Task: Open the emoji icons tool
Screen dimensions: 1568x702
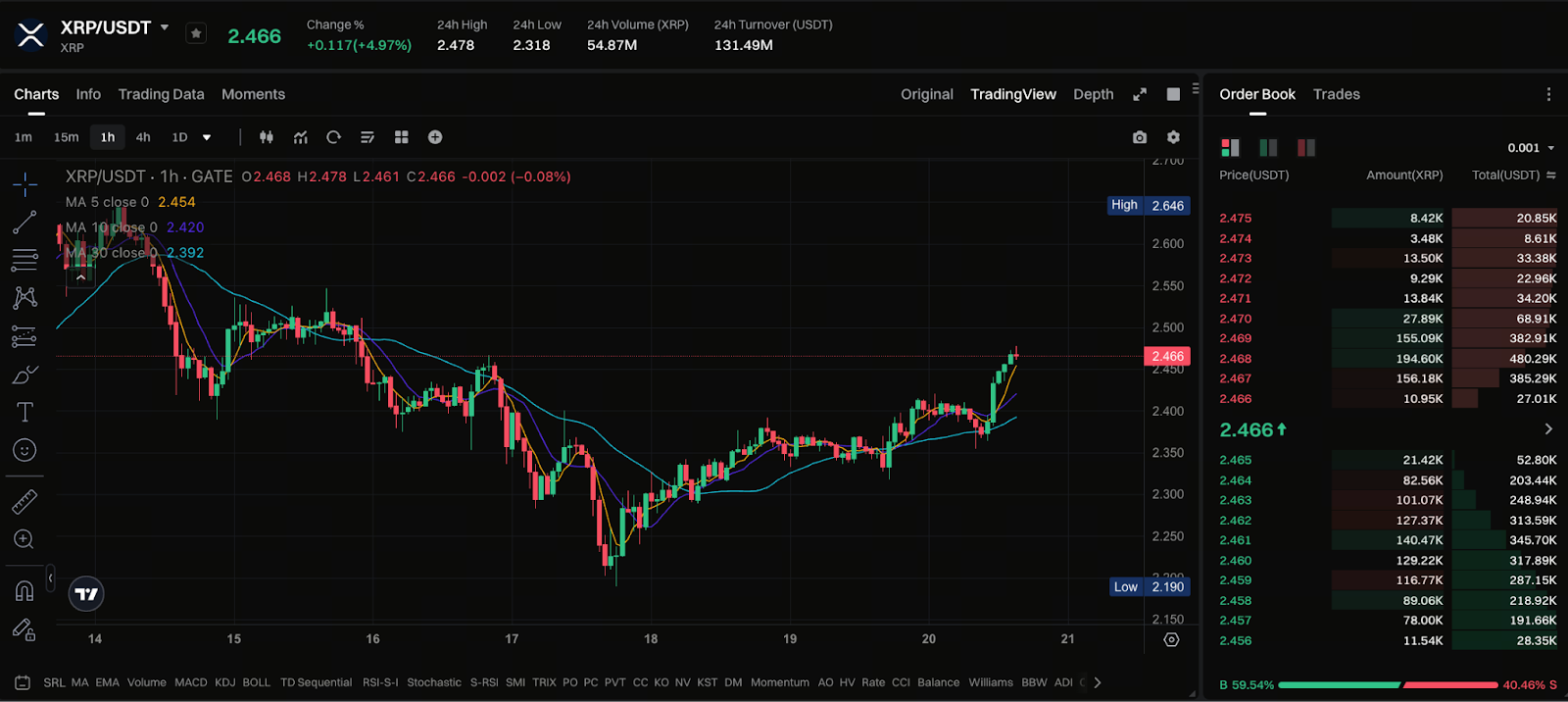Action: pyautogui.click(x=24, y=450)
